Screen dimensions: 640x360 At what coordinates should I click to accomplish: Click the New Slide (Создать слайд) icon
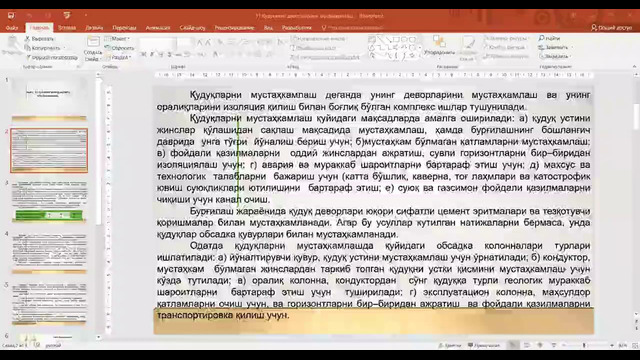[93, 42]
